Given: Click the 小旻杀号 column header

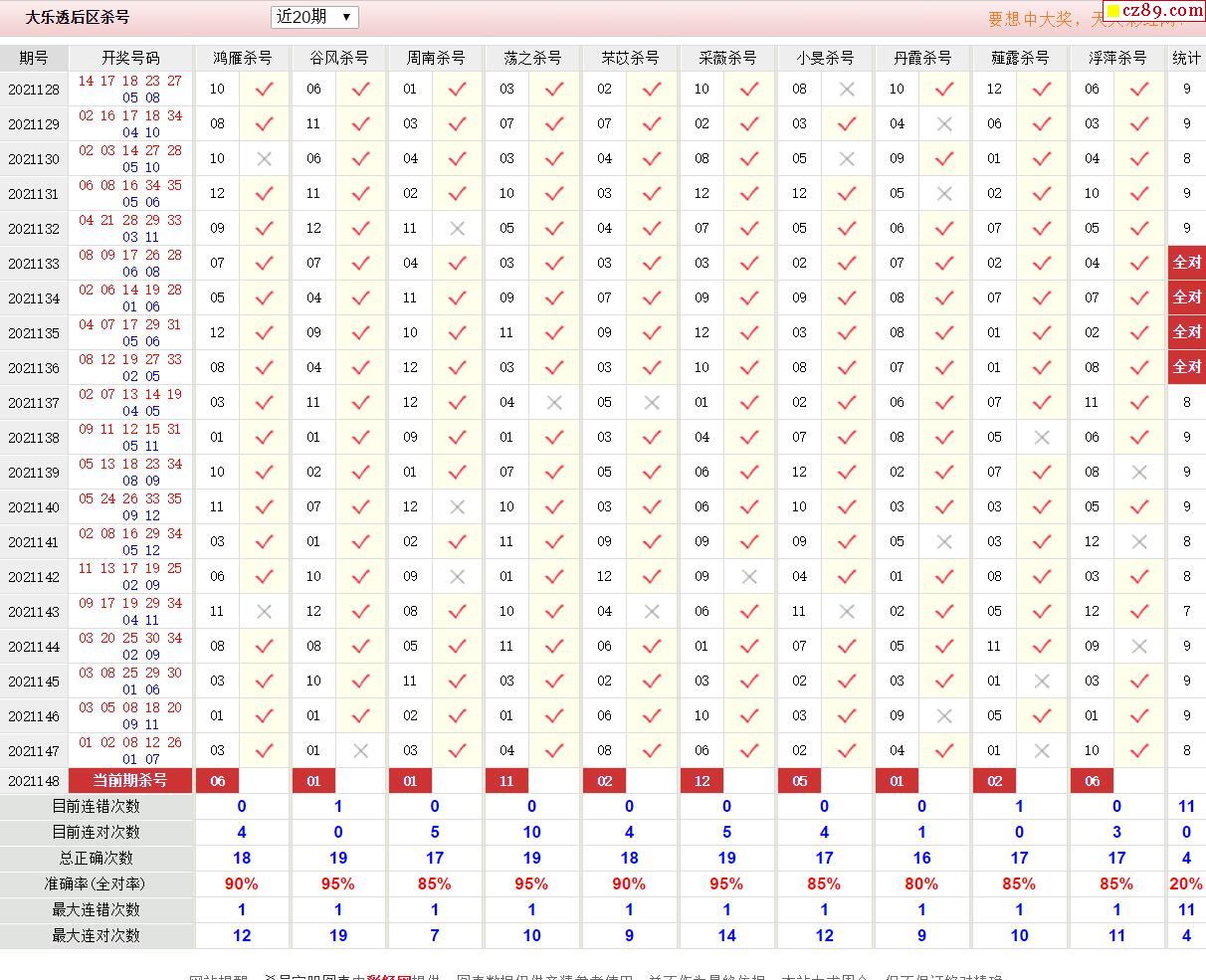Looking at the screenshot, I should pos(825,58).
